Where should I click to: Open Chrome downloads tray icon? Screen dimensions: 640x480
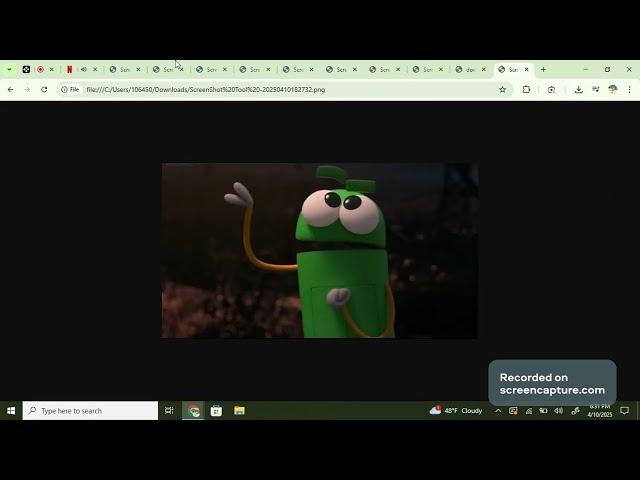[578, 89]
